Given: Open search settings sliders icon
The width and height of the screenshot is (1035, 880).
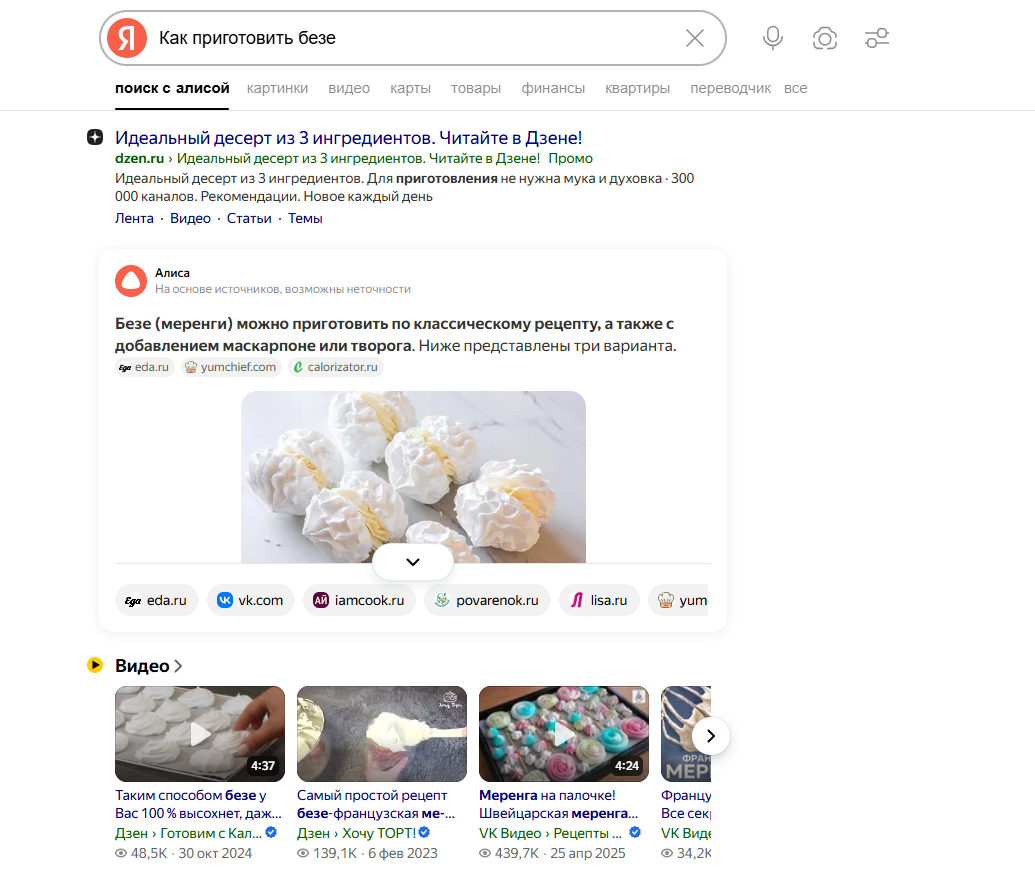Looking at the screenshot, I should 877,38.
